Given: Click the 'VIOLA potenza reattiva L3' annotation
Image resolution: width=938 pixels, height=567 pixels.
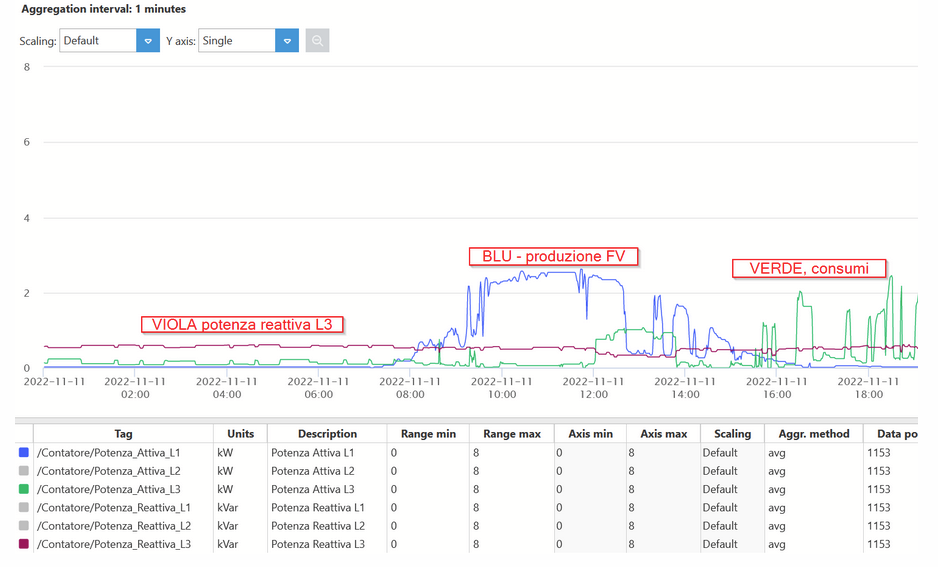Looking at the screenshot, I should (x=242, y=324).
